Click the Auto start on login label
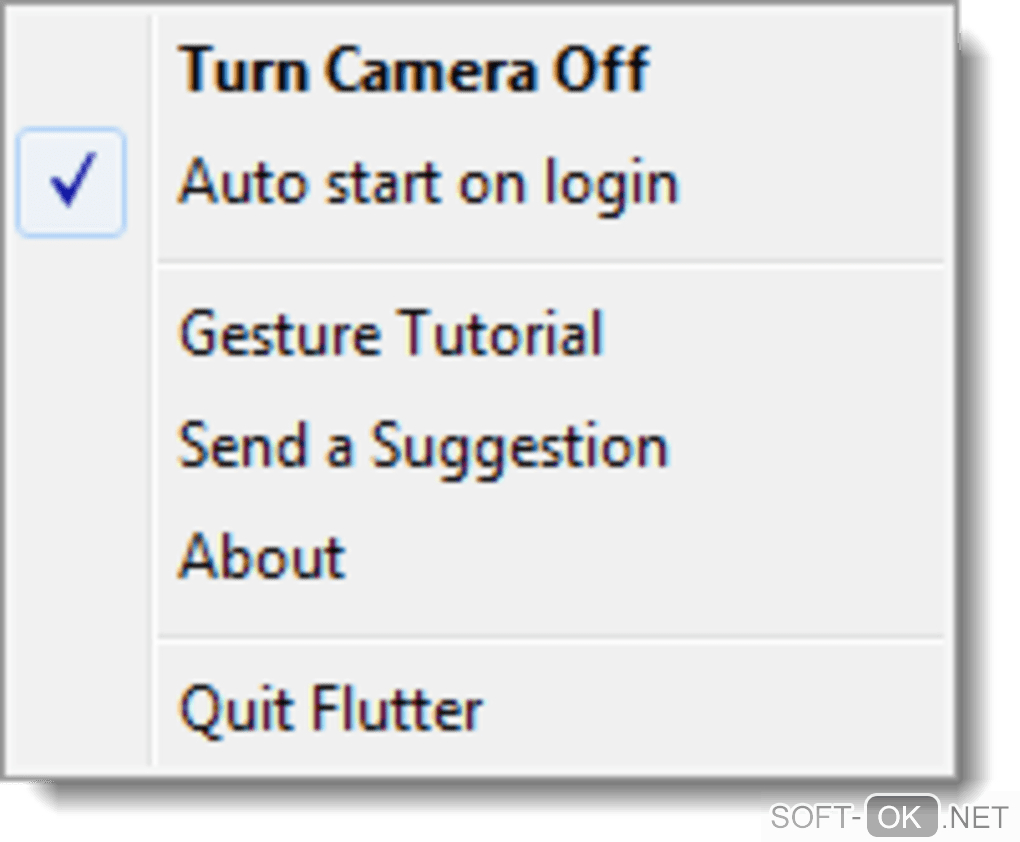The height and width of the screenshot is (842, 1020). click(x=428, y=183)
